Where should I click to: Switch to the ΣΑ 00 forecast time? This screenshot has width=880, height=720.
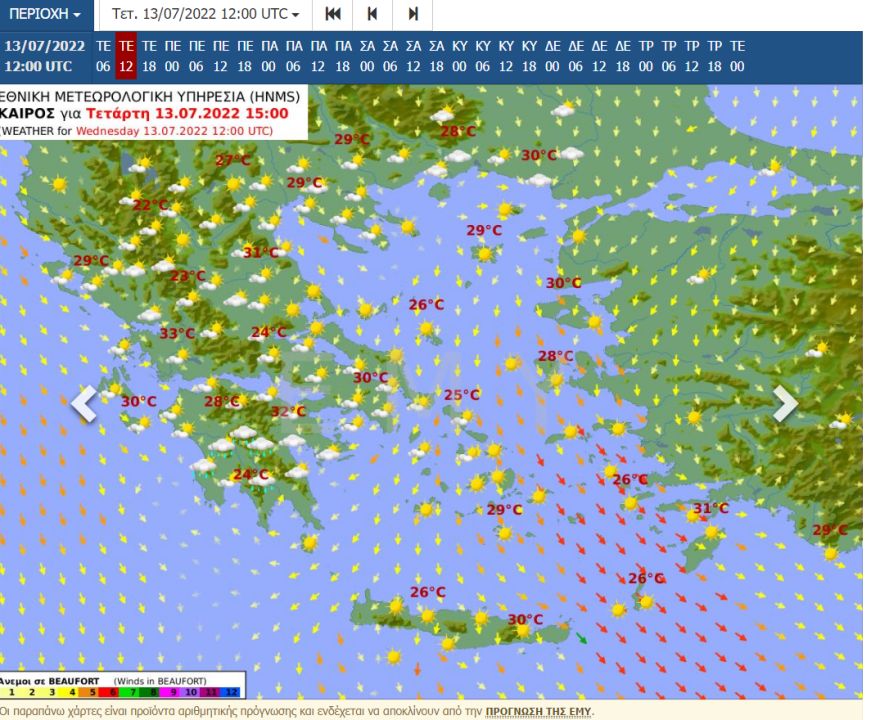(x=367, y=56)
